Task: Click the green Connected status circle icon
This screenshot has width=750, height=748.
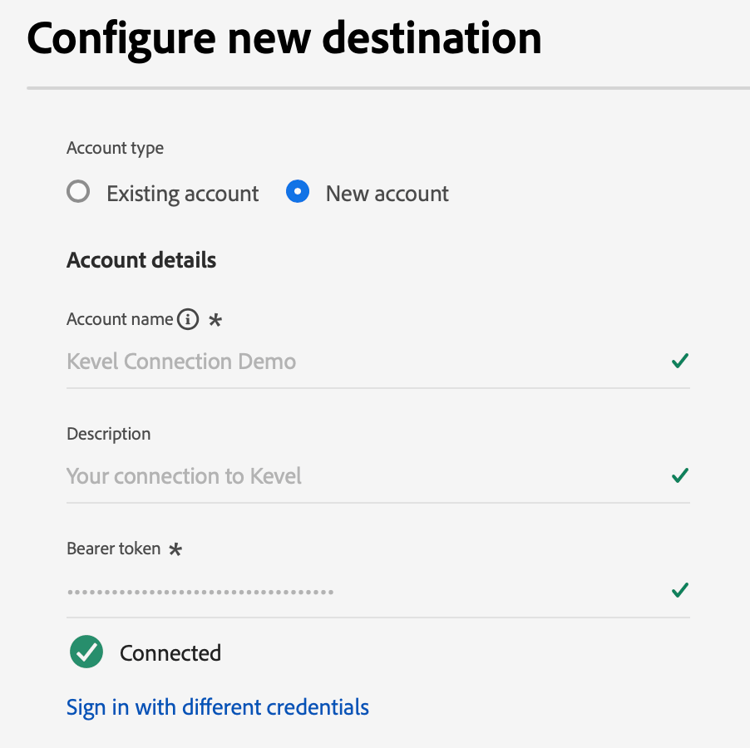Action: tap(87, 653)
